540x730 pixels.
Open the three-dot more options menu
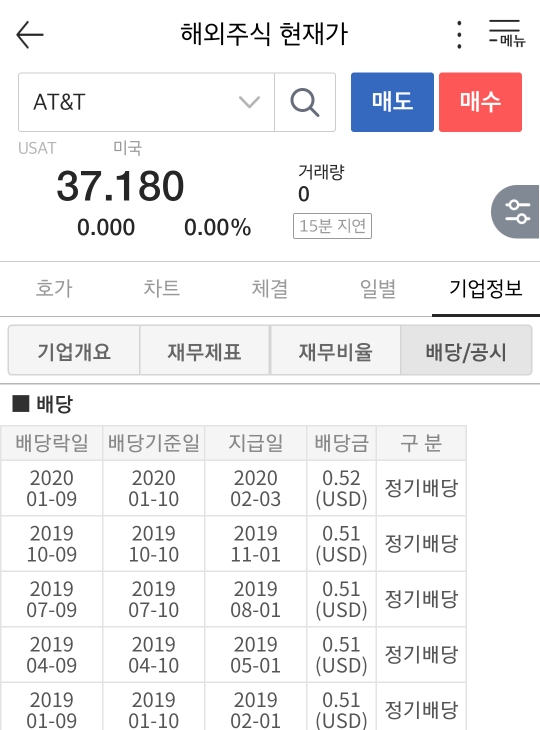pos(459,34)
